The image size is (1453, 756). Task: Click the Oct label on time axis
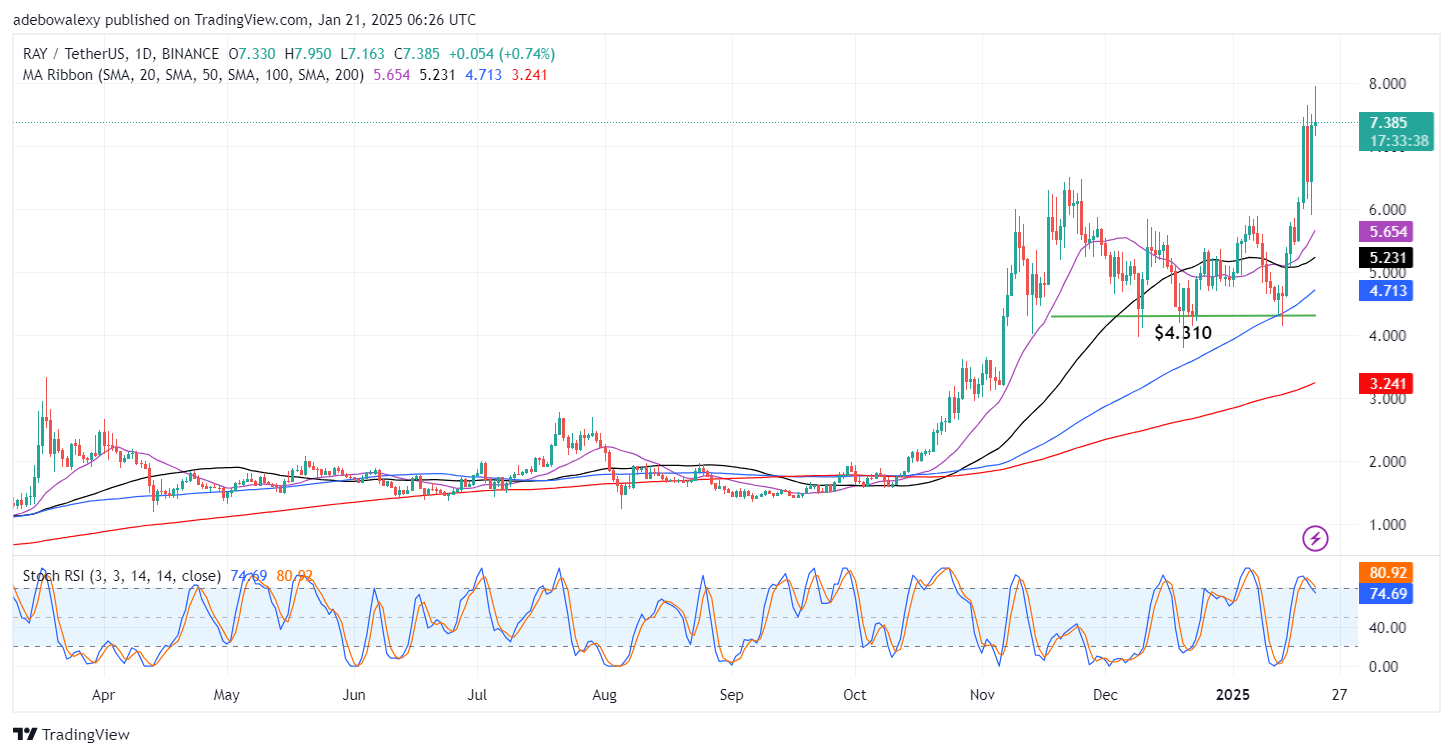pos(854,694)
